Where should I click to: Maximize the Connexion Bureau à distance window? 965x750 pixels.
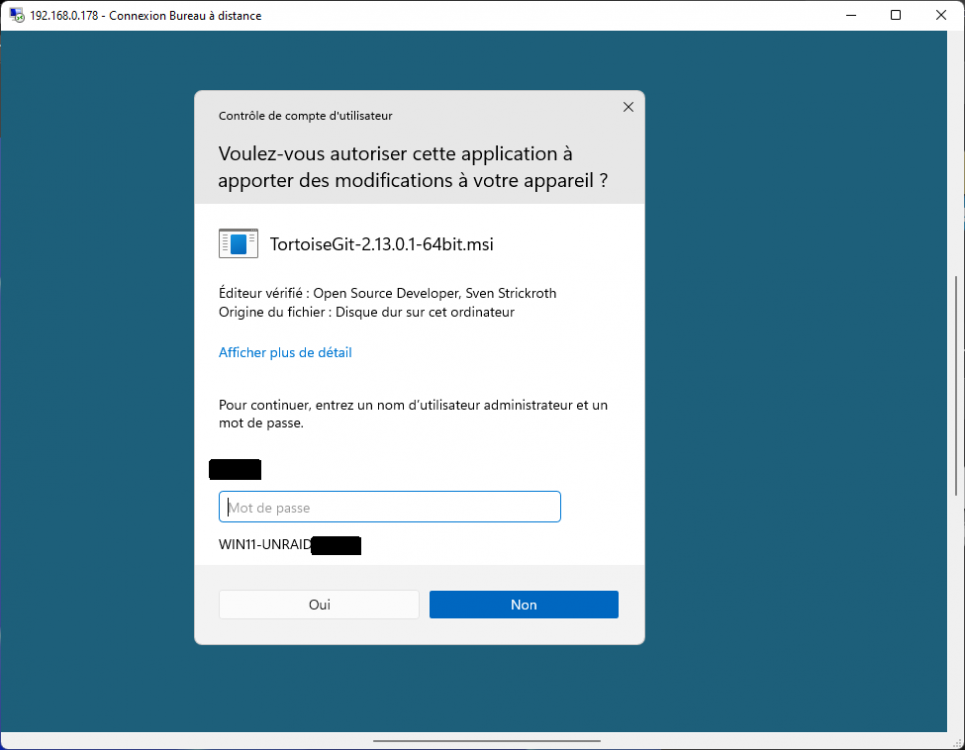(x=895, y=15)
